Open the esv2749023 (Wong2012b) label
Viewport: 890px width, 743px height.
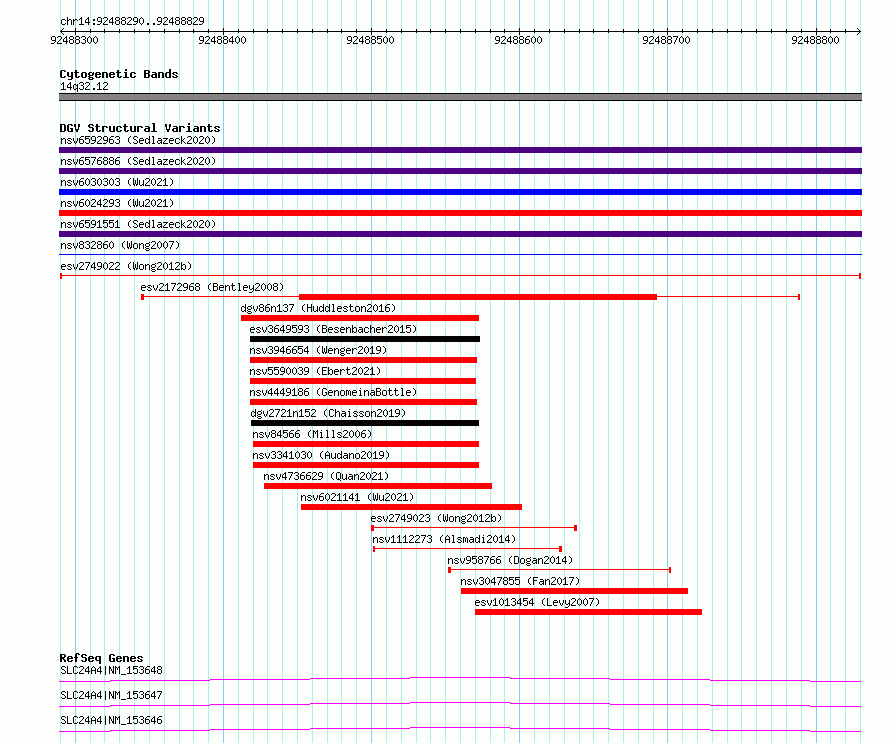coord(436,518)
